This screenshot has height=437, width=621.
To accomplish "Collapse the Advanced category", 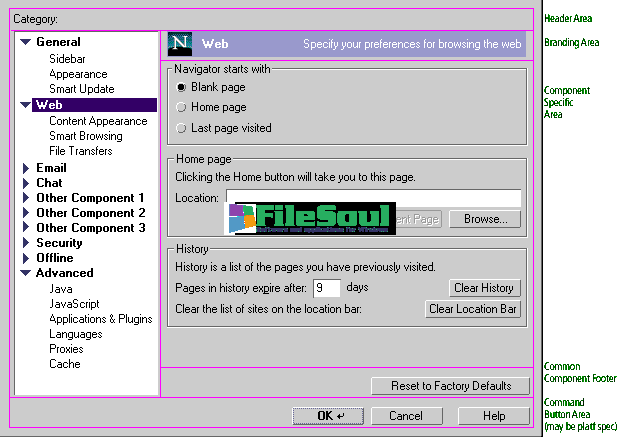I will pyautogui.click(x=26, y=273).
